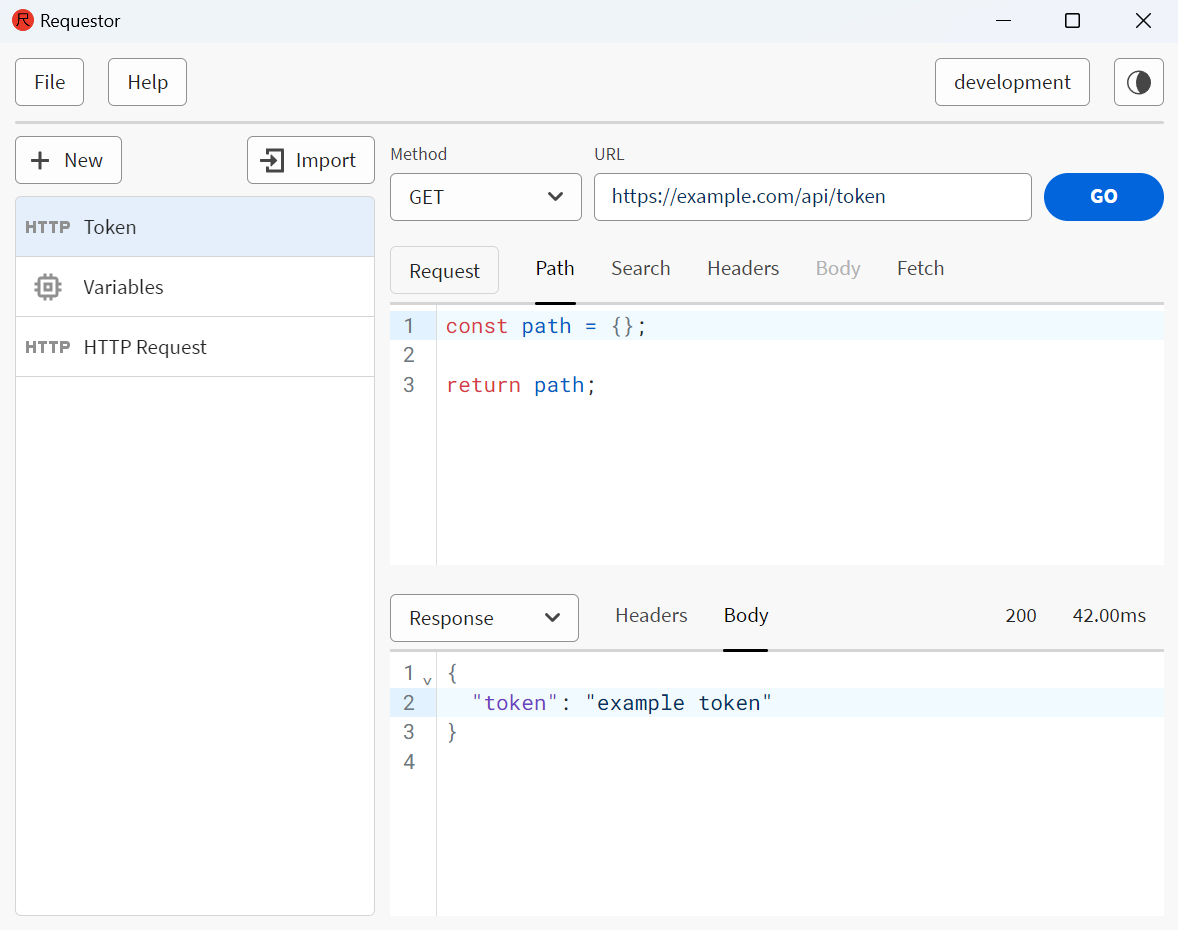Click the plus icon on New button

pyautogui.click(x=40, y=160)
